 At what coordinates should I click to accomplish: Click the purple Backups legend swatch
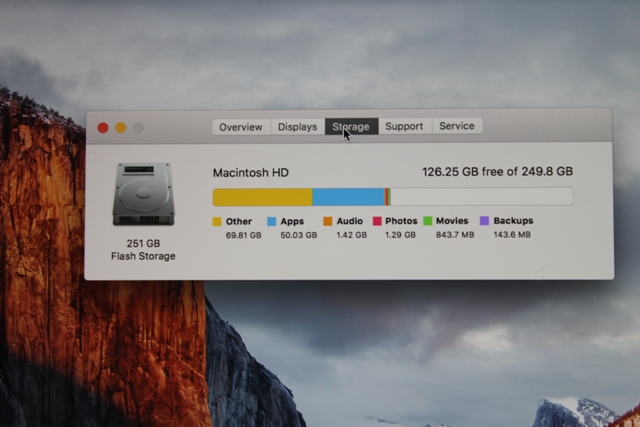coord(484,221)
